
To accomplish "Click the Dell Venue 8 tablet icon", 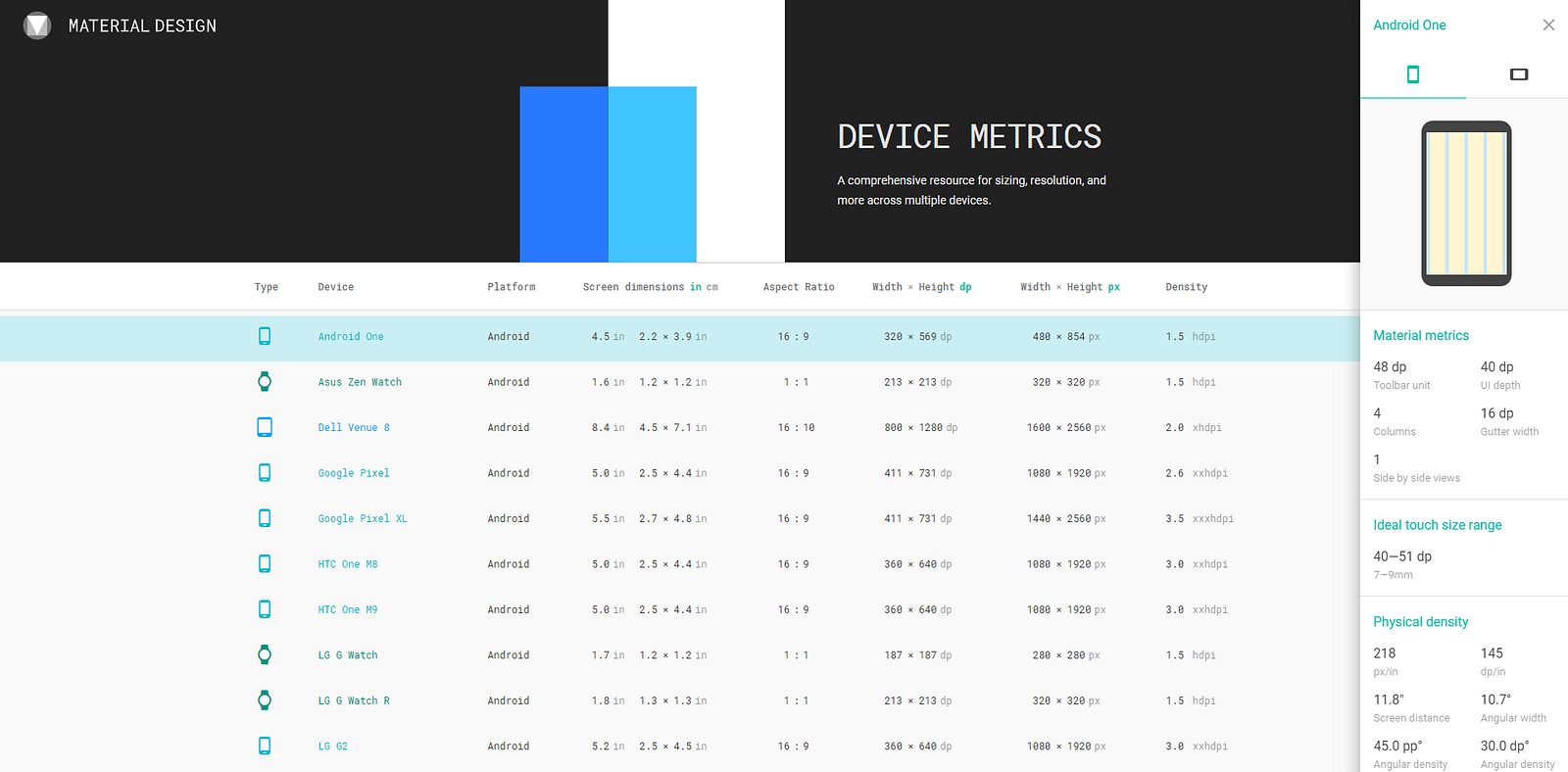I will coord(265,427).
